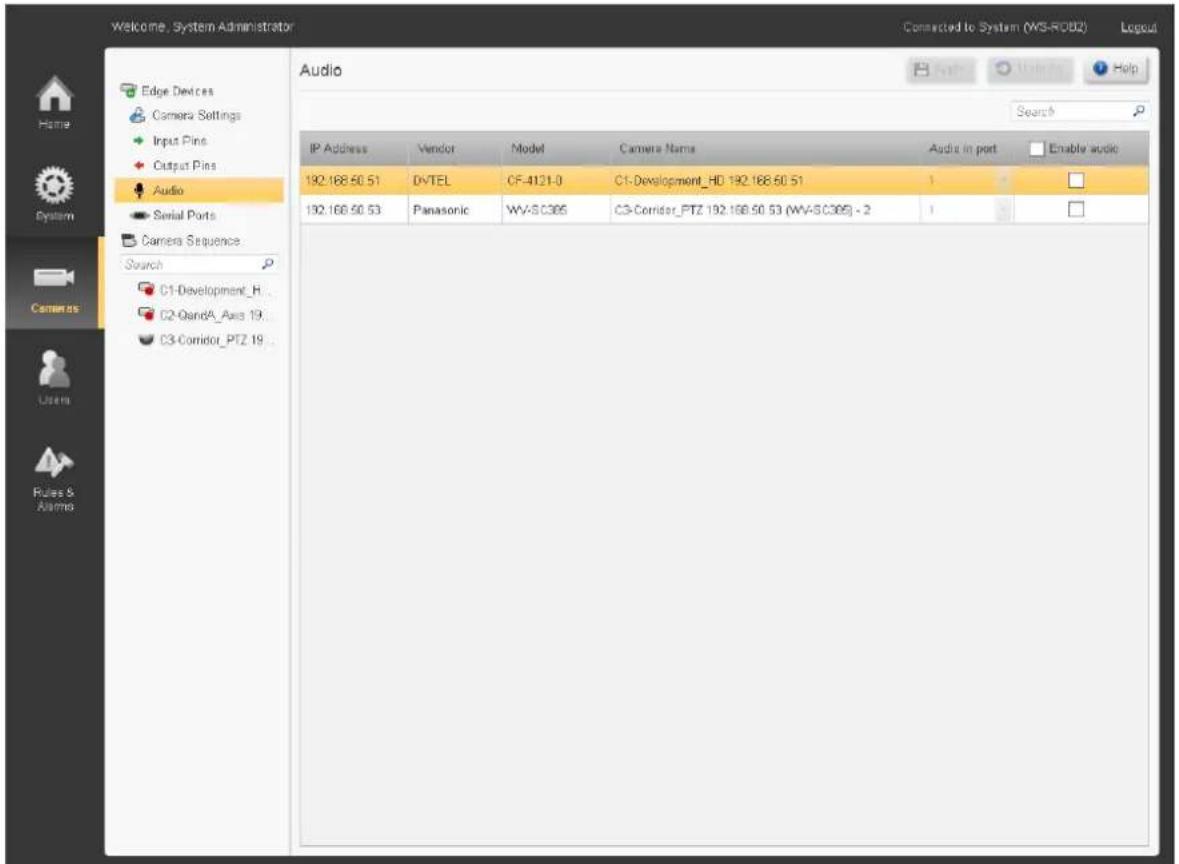Sort by Camera Name column header
The height and width of the screenshot is (864, 1179).
pos(657,149)
